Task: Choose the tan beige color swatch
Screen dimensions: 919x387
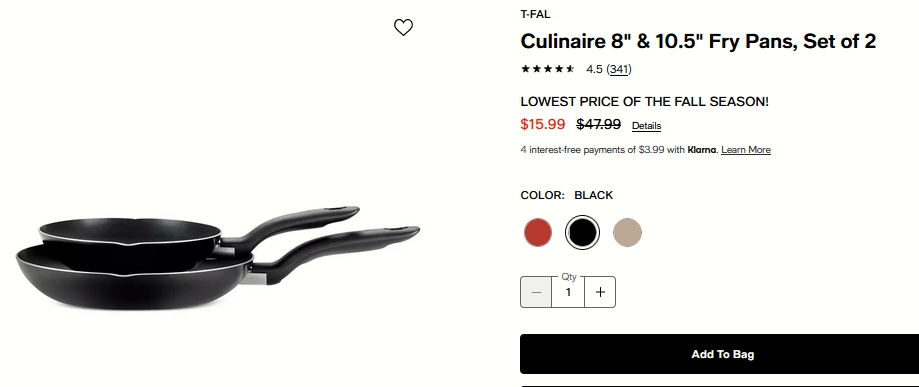Action: tap(627, 232)
